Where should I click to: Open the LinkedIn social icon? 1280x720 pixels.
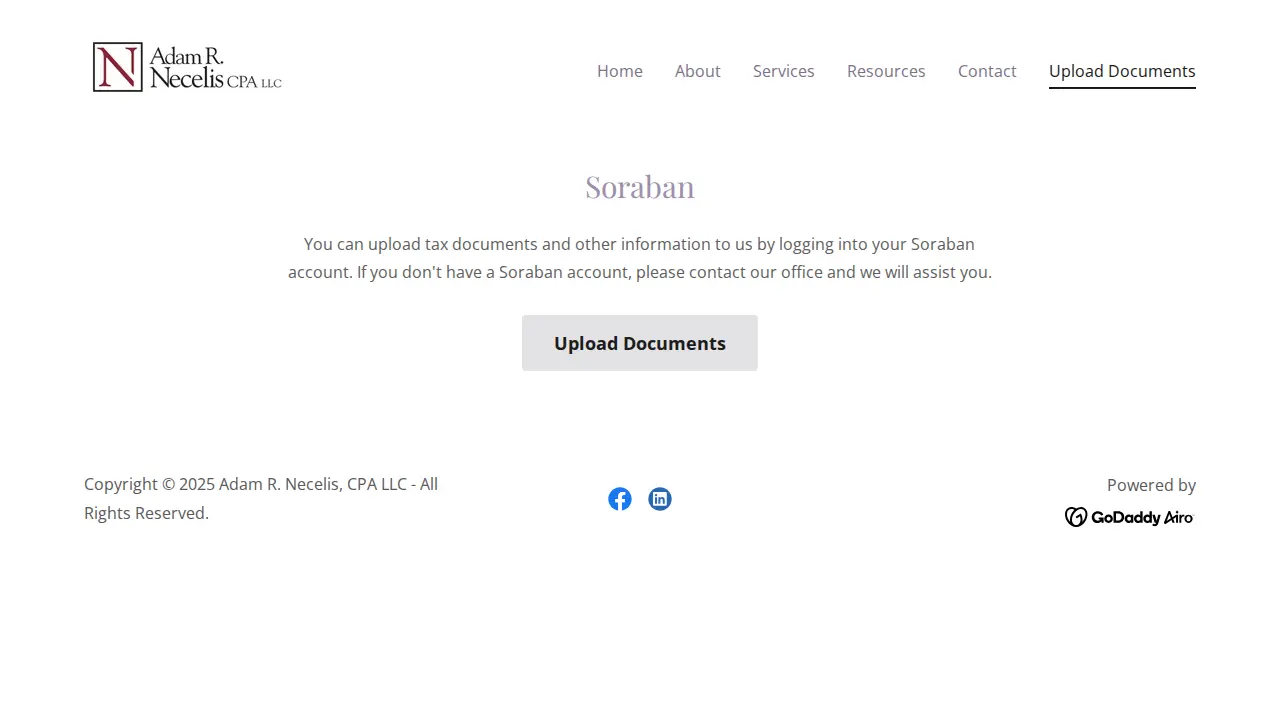pyautogui.click(x=660, y=499)
